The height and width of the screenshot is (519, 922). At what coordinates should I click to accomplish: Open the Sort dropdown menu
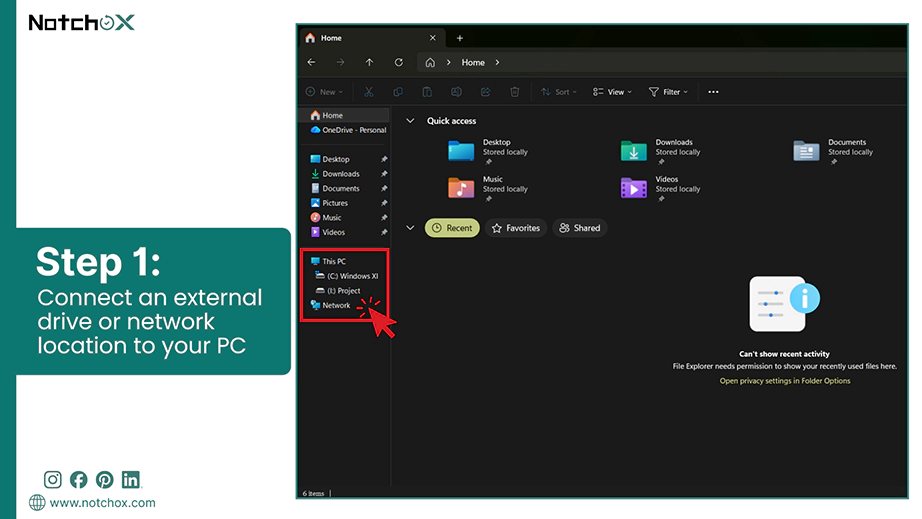tap(559, 92)
